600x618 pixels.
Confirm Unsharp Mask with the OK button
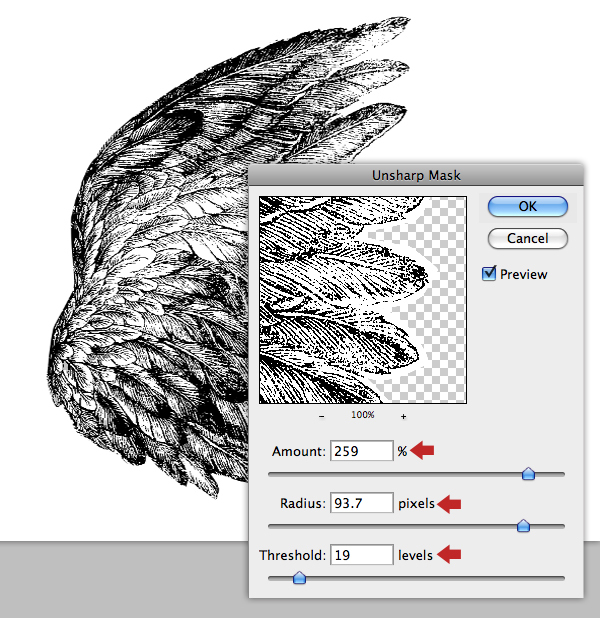tap(527, 207)
